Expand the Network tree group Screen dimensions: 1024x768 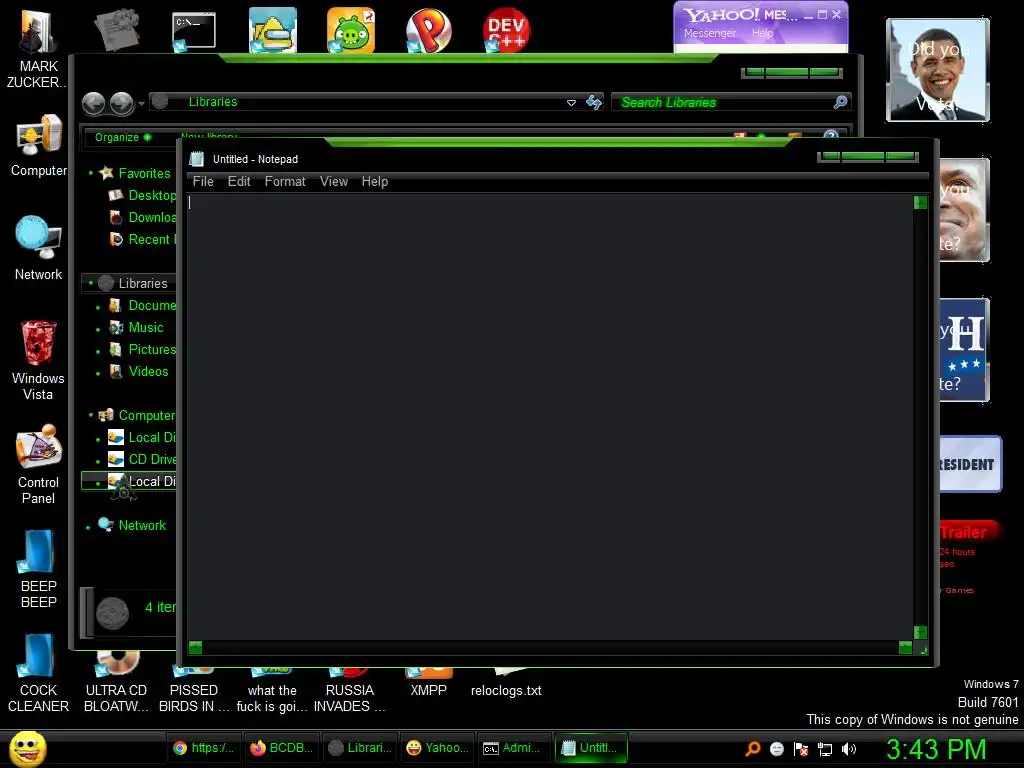[x=88, y=526]
